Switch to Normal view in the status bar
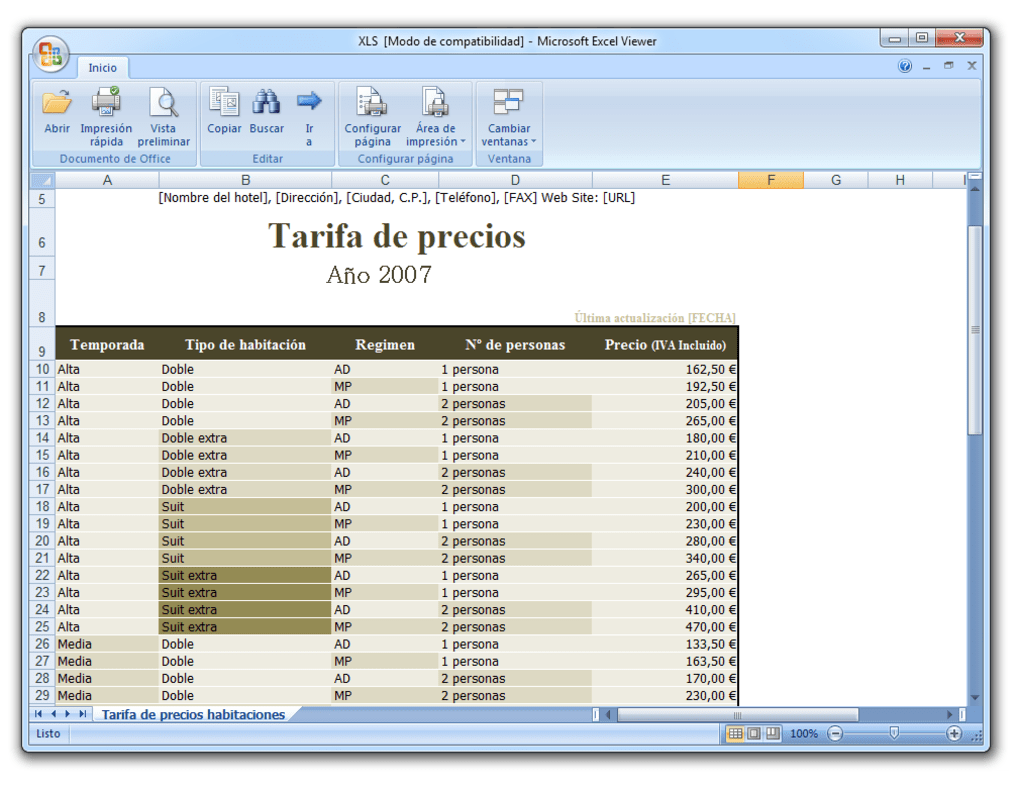The height and width of the screenshot is (790, 1020). [x=734, y=733]
